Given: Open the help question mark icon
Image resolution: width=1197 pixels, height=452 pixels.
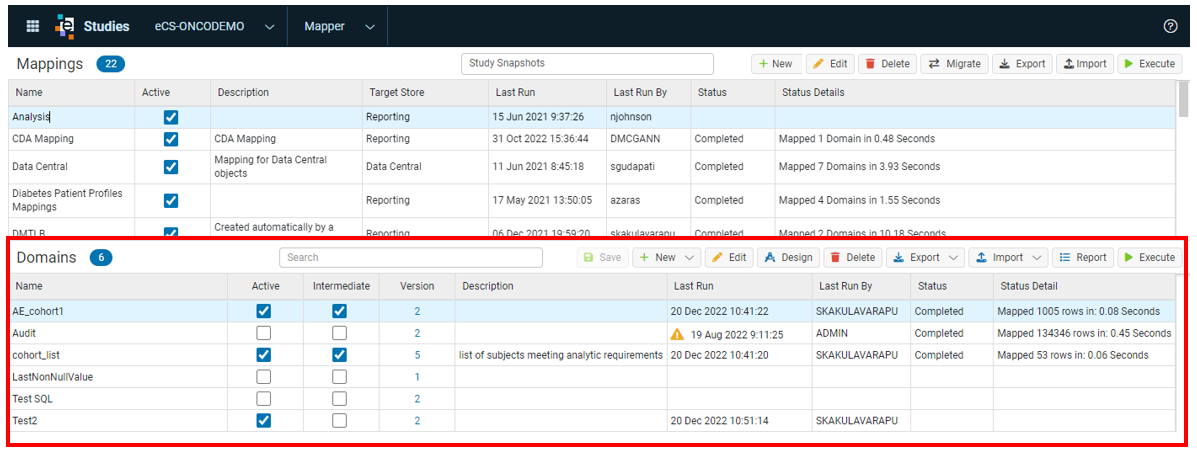Looking at the screenshot, I should [1170, 26].
